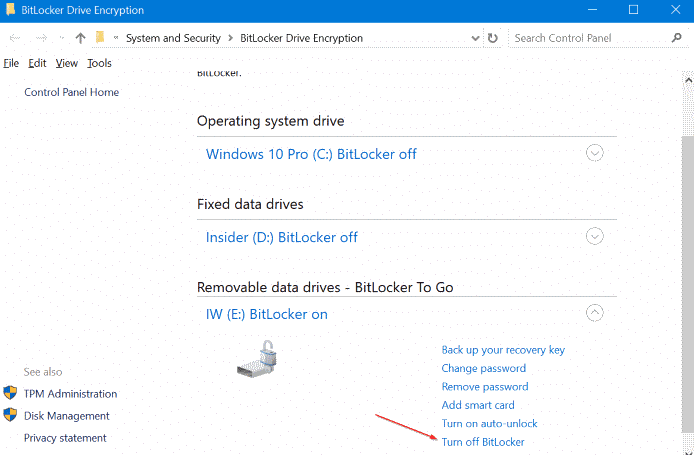Expand Windows 10 Pro (C:) drive section

[595, 153]
